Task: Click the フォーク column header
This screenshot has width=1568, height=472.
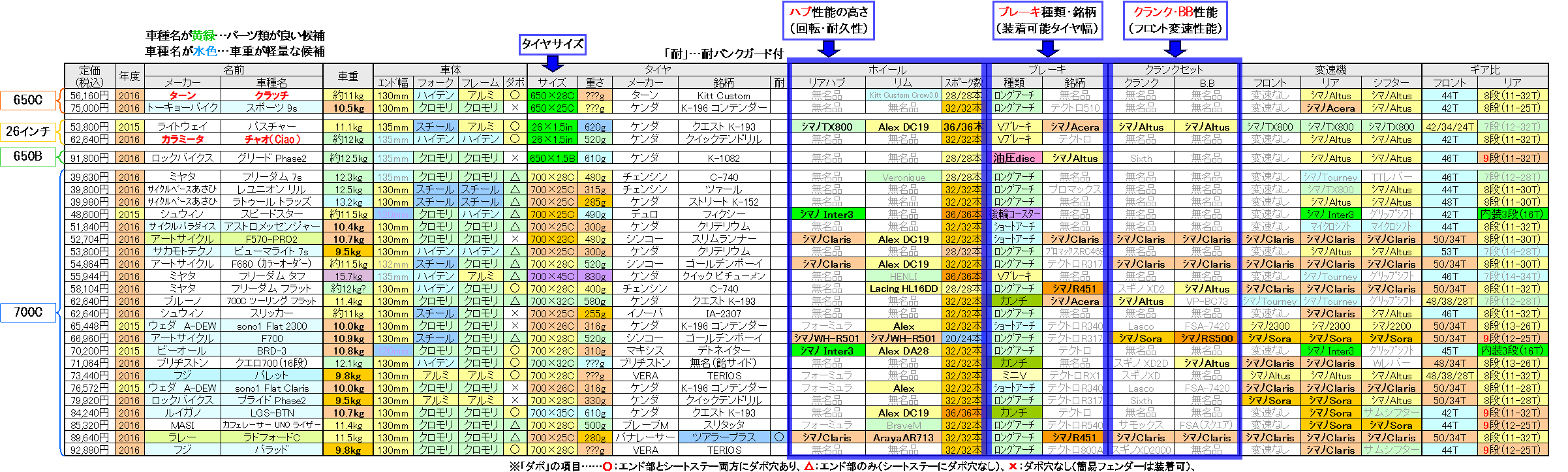Action: (435, 82)
